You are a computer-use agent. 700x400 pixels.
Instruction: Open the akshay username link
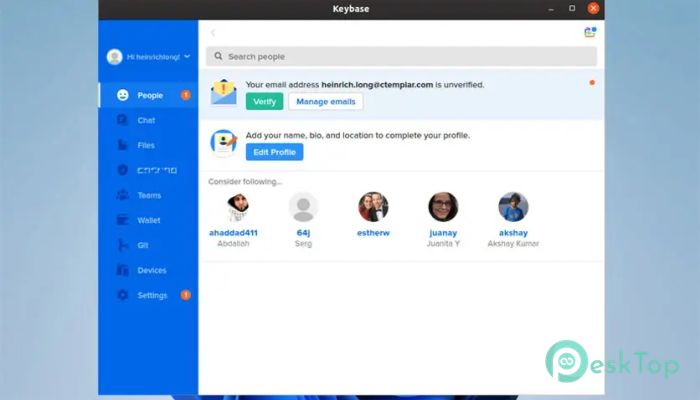point(513,233)
